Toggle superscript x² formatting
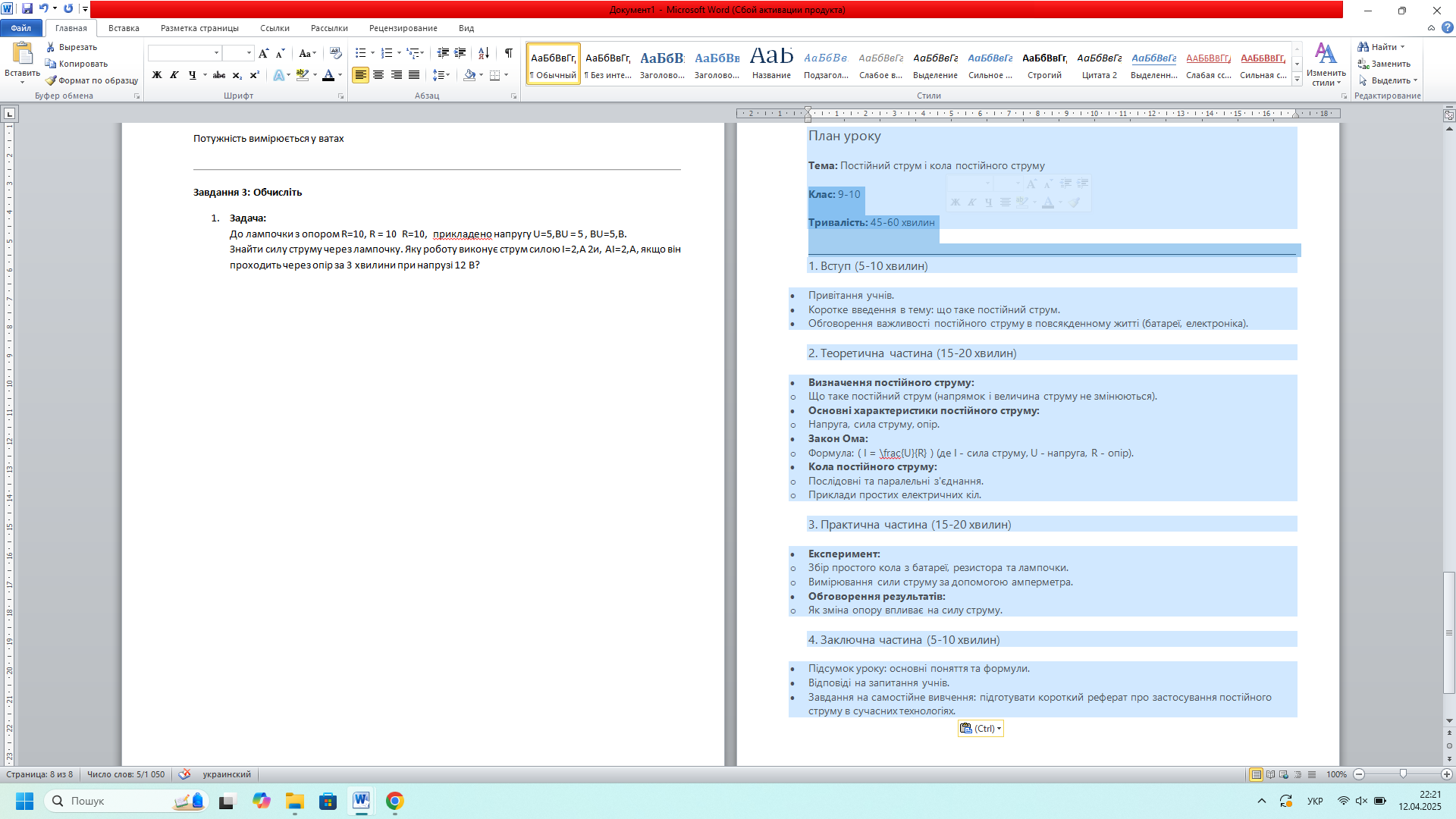 [254, 75]
